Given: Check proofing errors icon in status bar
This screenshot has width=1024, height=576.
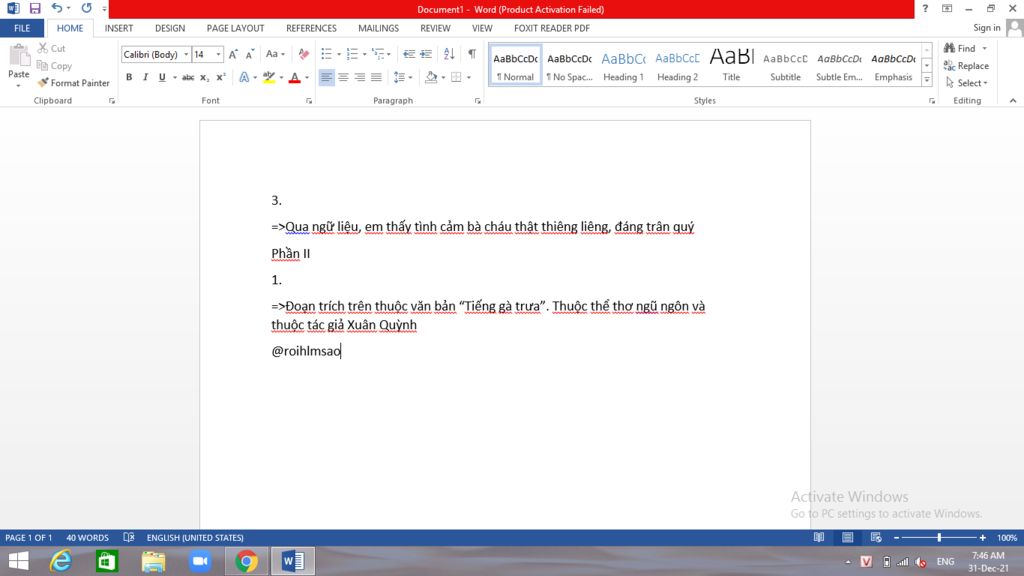Looking at the screenshot, I should pos(129,537).
